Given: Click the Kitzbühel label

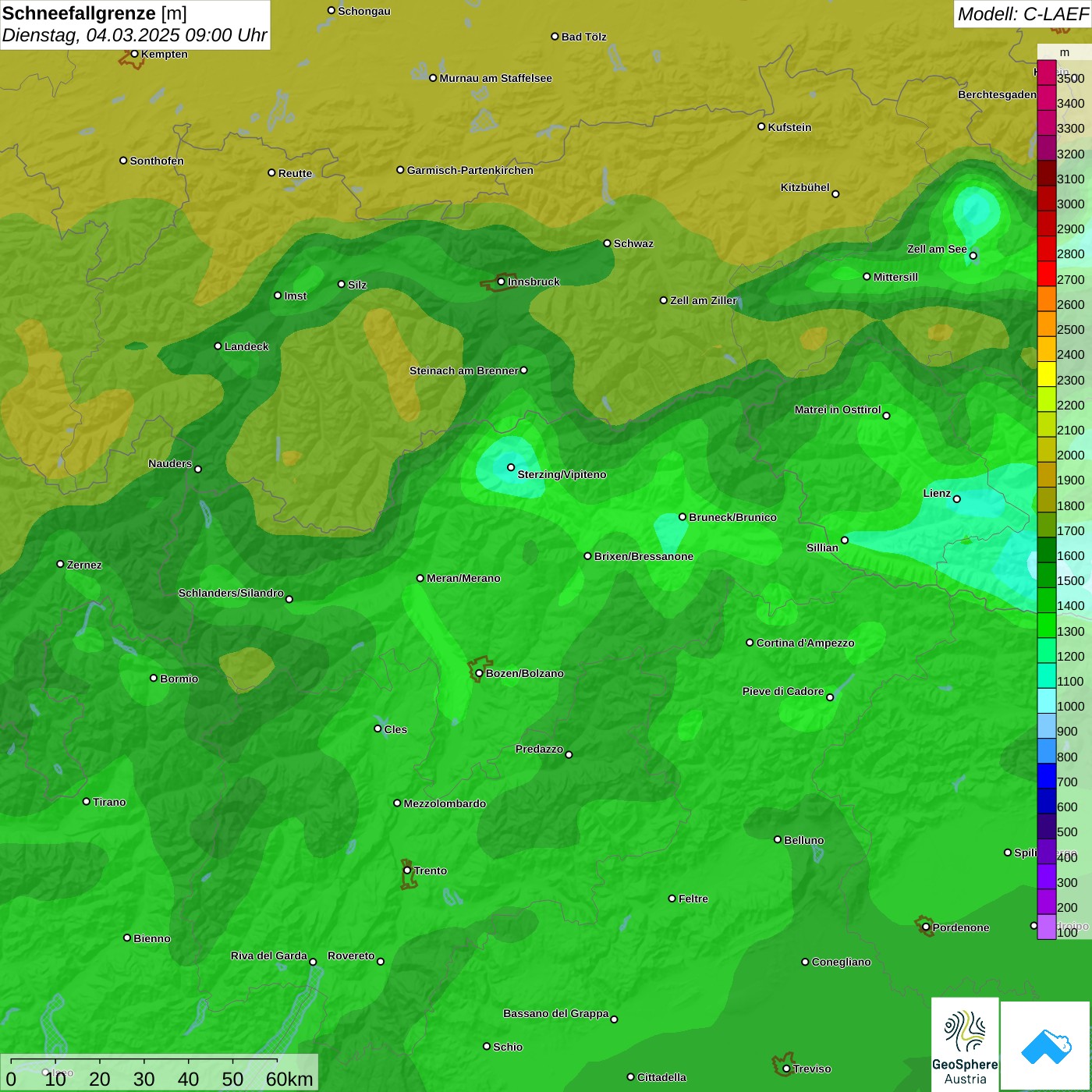Looking at the screenshot, I should point(805,187).
